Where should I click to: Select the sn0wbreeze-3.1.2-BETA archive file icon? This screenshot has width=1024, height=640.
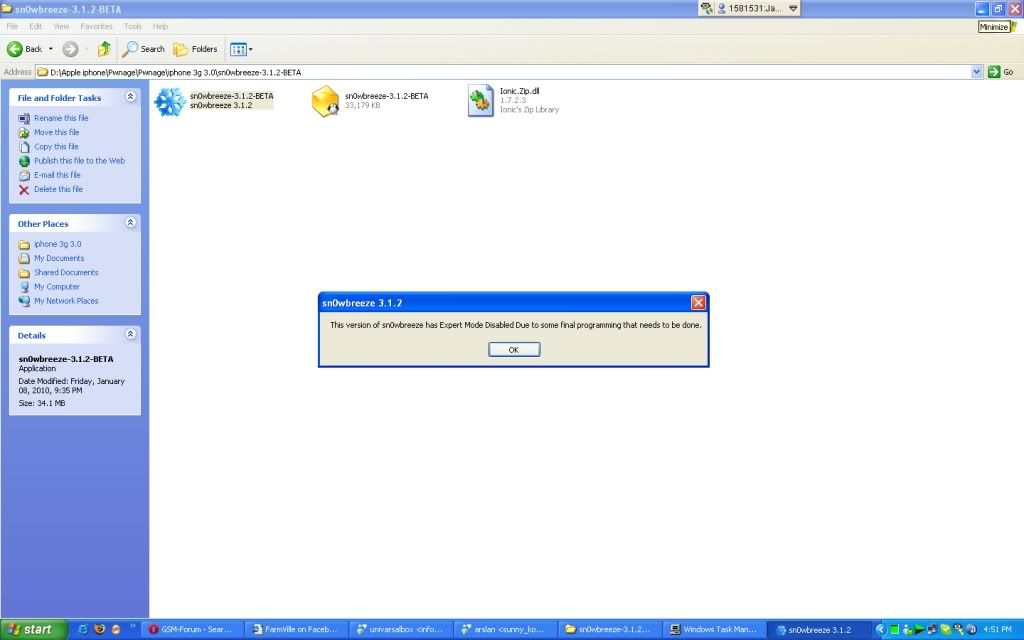coord(325,102)
